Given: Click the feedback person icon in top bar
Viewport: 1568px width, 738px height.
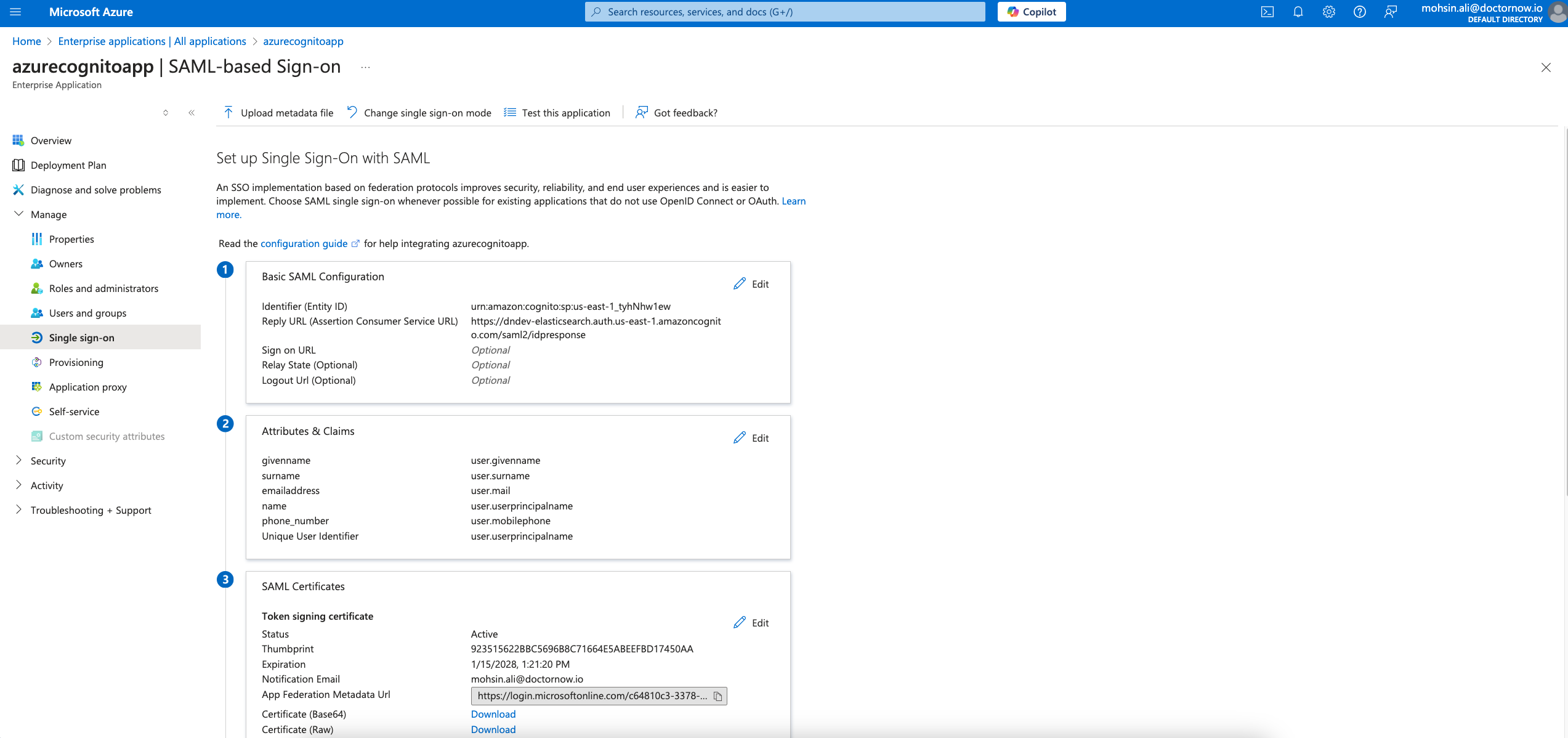Looking at the screenshot, I should pyautogui.click(x=1391, y=12).
